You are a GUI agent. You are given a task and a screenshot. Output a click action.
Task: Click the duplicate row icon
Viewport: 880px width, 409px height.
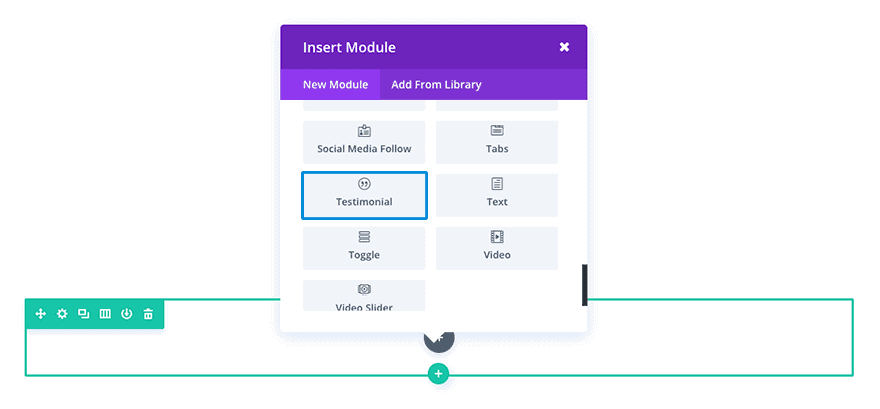pos(83,314)
